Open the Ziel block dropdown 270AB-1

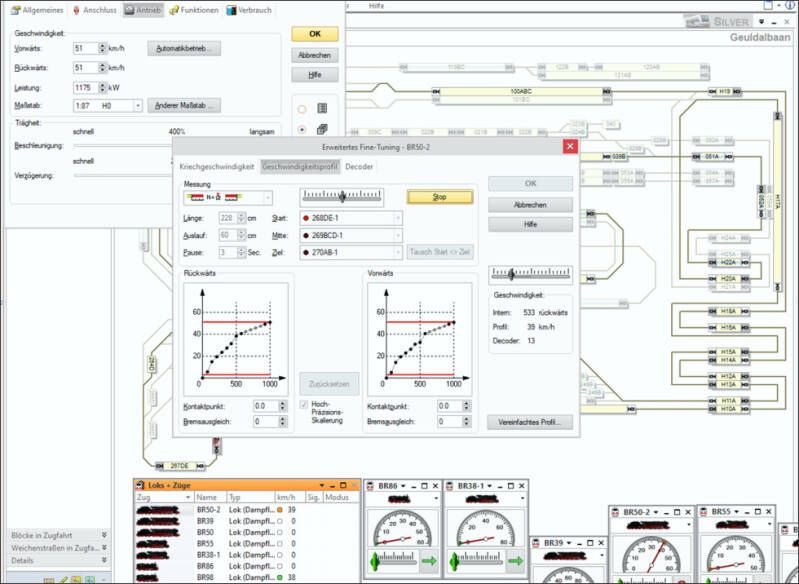coord(398,252)
